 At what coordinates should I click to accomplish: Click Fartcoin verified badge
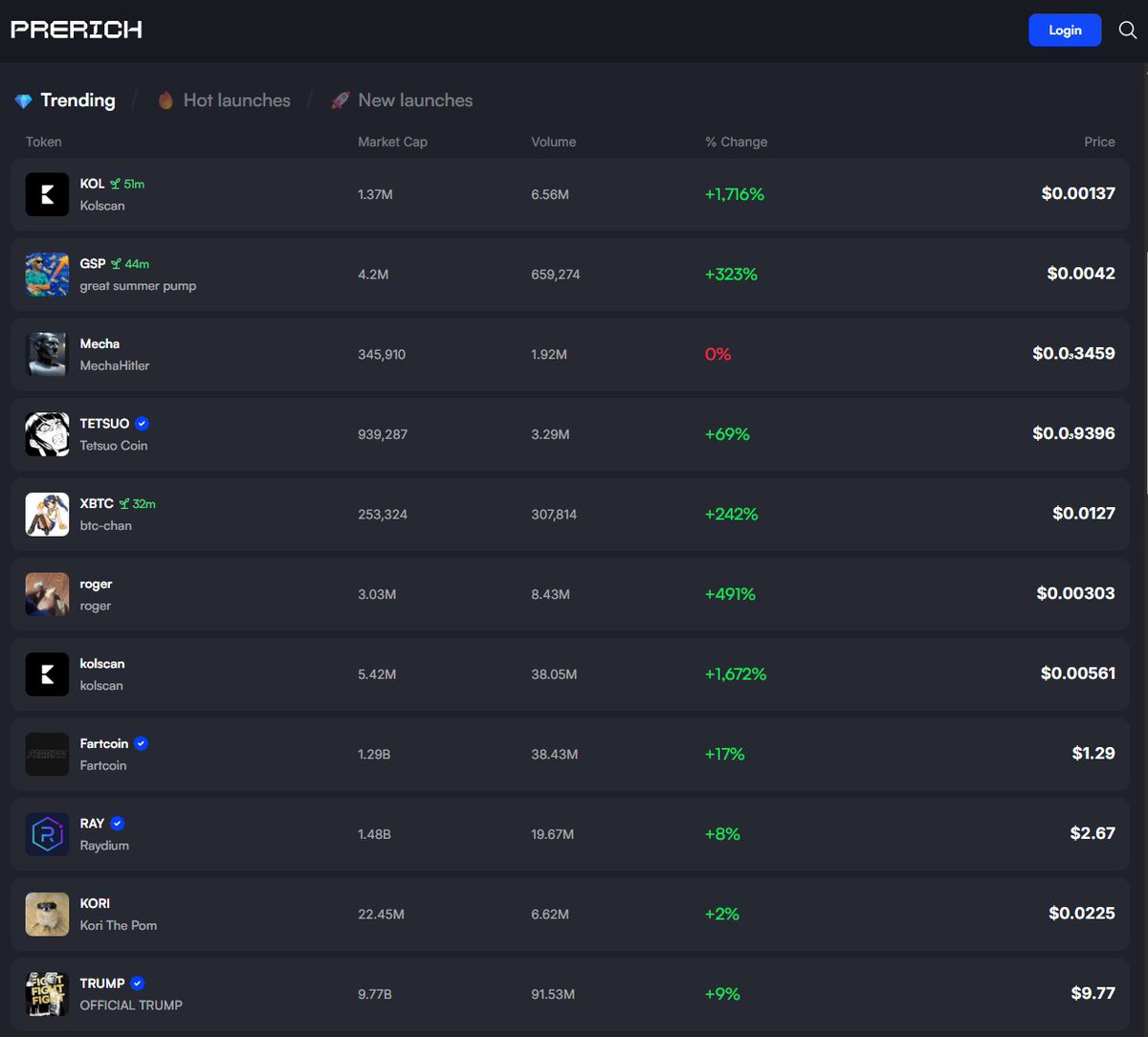(x=141, y=743)
